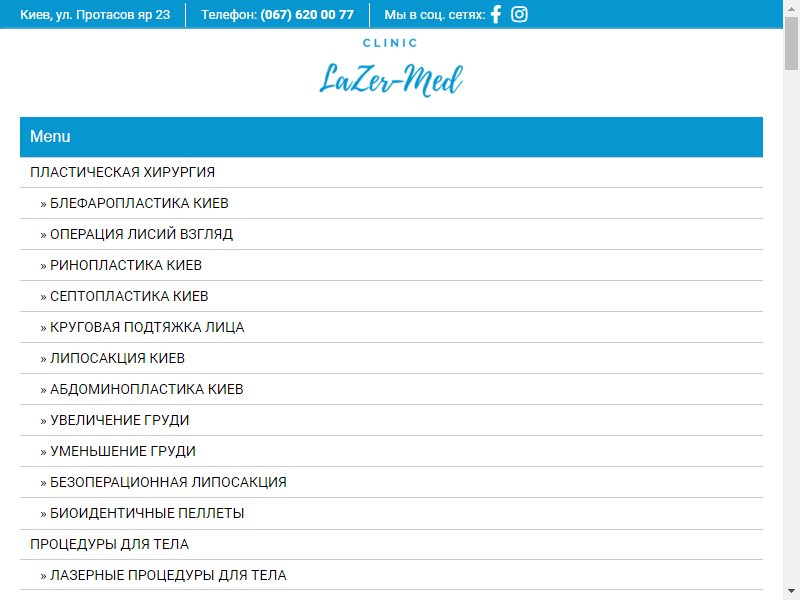800x600 pixels.
Task: Call the phone number (067) 620 00 77
Action: 307,14
